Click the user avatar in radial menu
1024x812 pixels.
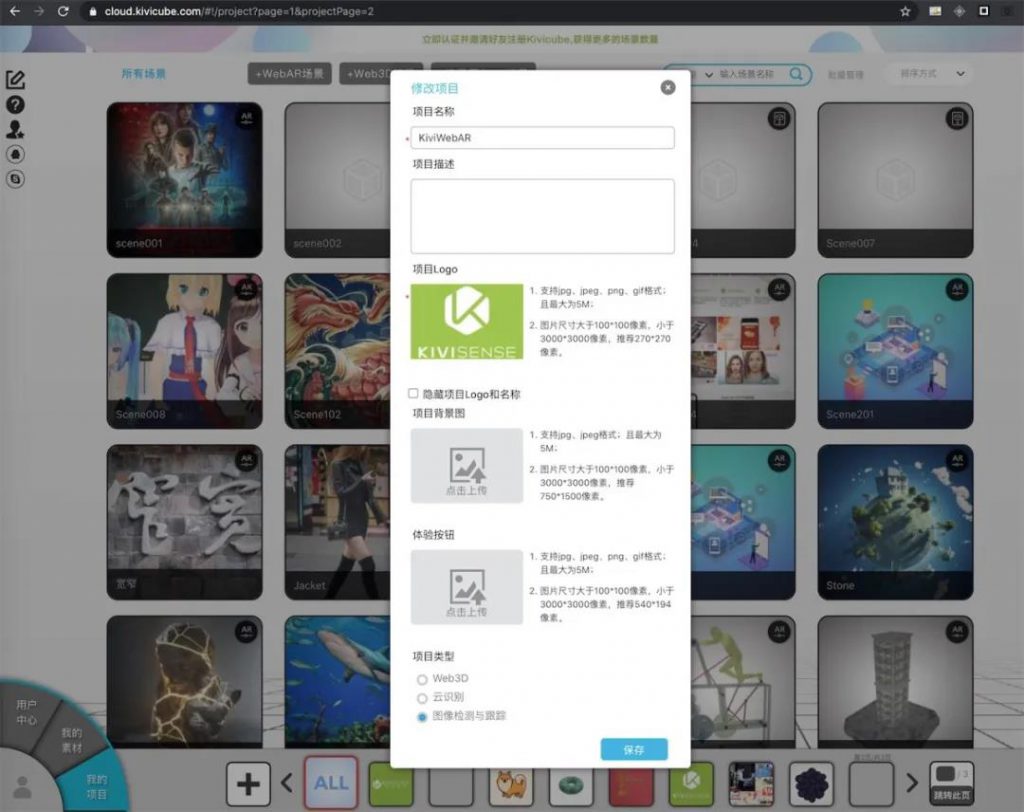tap(22, 787)
